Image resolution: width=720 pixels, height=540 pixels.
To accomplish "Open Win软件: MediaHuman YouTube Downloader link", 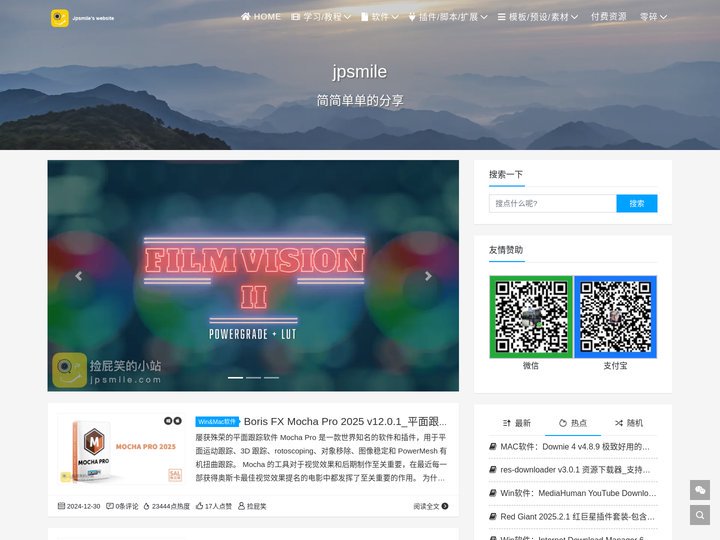I will (x=578, y=493).
